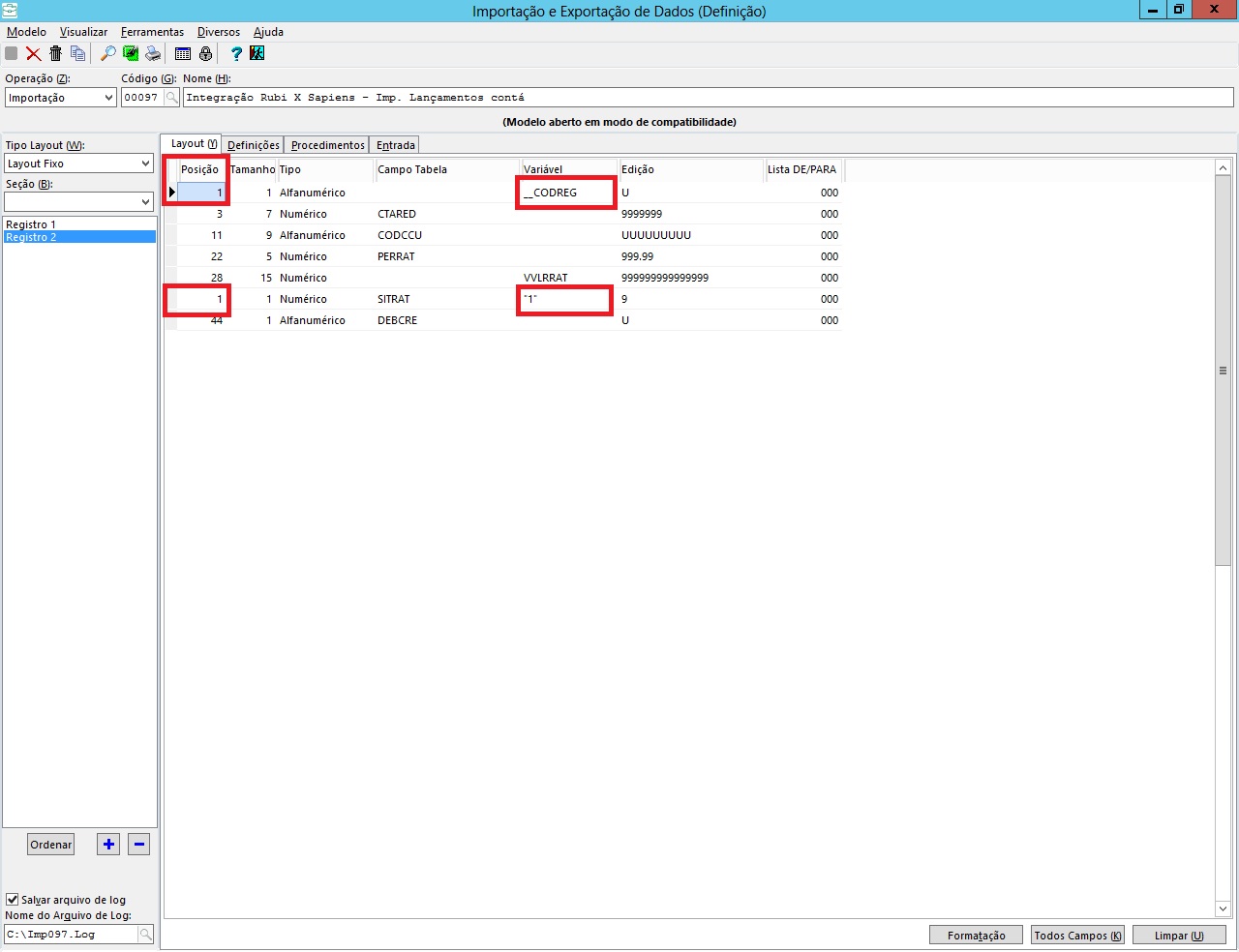This screenshot has height=952, width=1239.
Task: Click the trash can delete icon
Action: click(55, 54)
